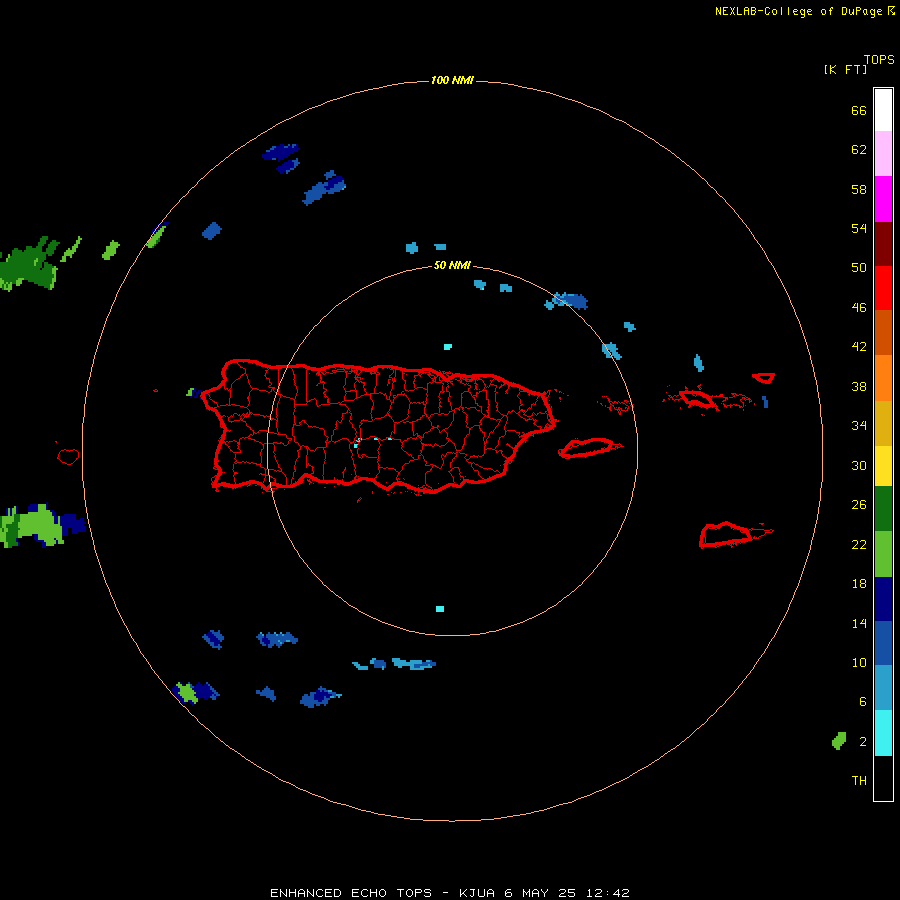The width and height of the screenshot is (900, 900).
Task: Click the "58" legend value
Action: (x=859, y=189)
